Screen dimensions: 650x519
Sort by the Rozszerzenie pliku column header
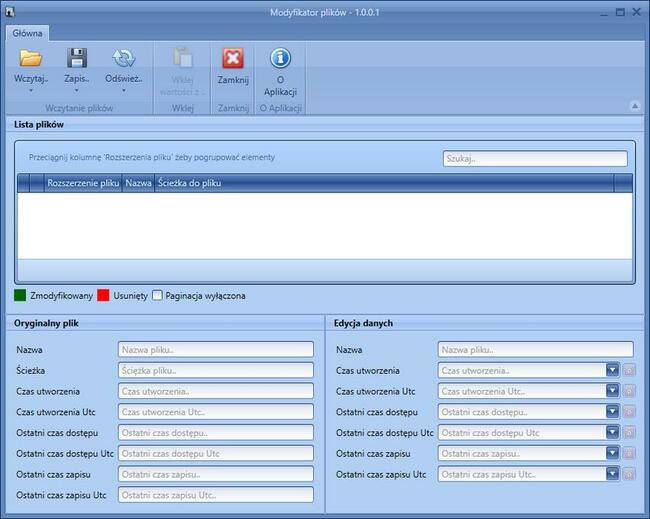tap(83, 184)
